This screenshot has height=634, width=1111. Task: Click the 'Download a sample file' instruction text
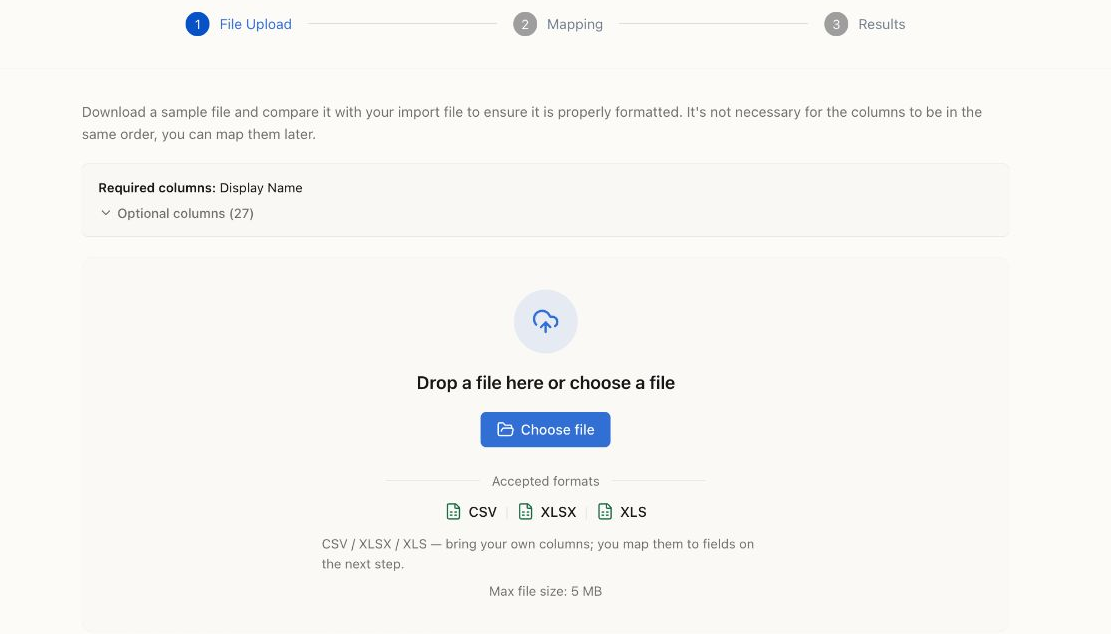coord(531,123)
